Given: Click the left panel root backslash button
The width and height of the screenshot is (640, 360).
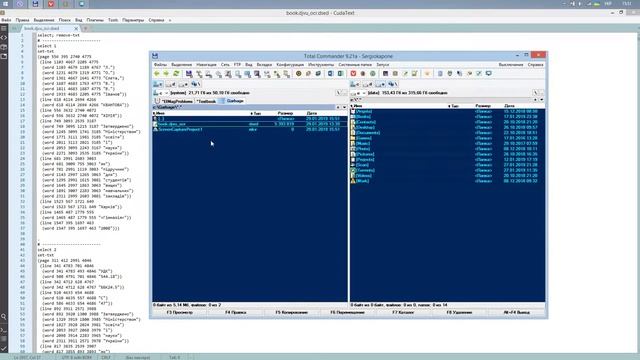Looking at the screenshot, I should coord(338,93).
